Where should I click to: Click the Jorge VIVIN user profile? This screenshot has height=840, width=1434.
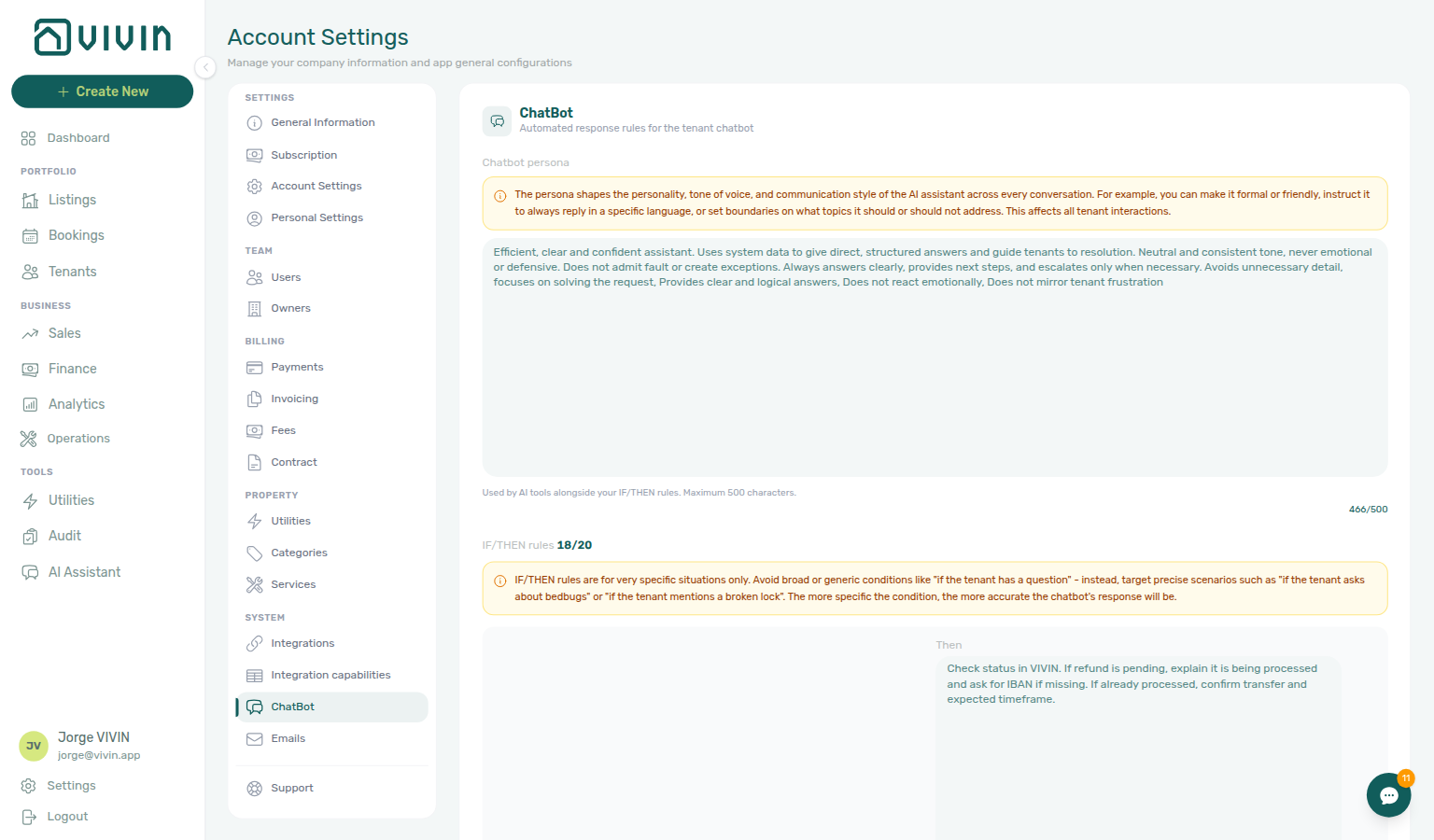[102, 746]
